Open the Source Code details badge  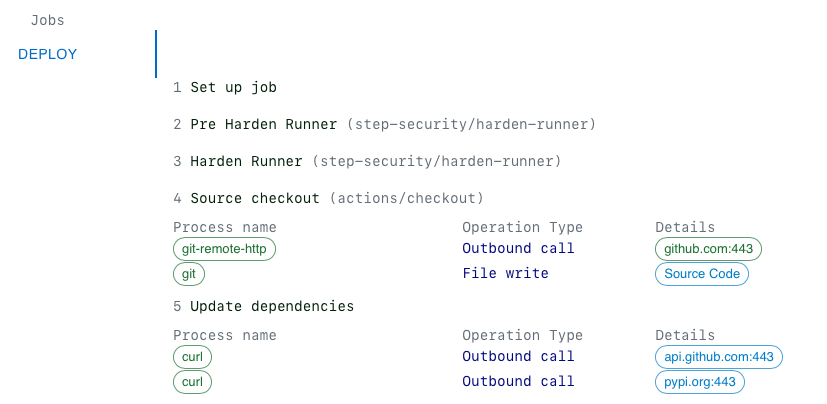[701, 274]
